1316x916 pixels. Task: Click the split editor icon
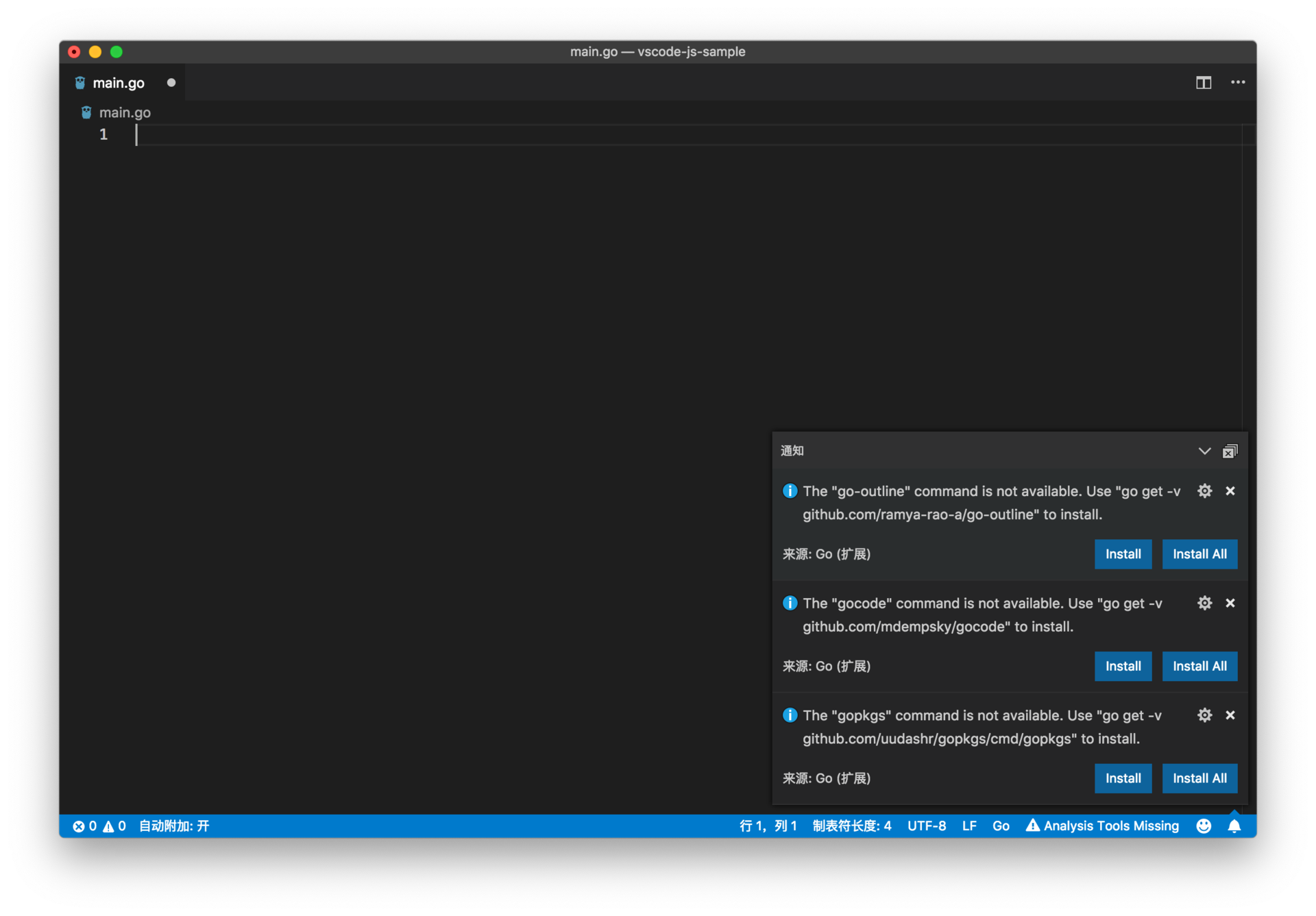1204,83
